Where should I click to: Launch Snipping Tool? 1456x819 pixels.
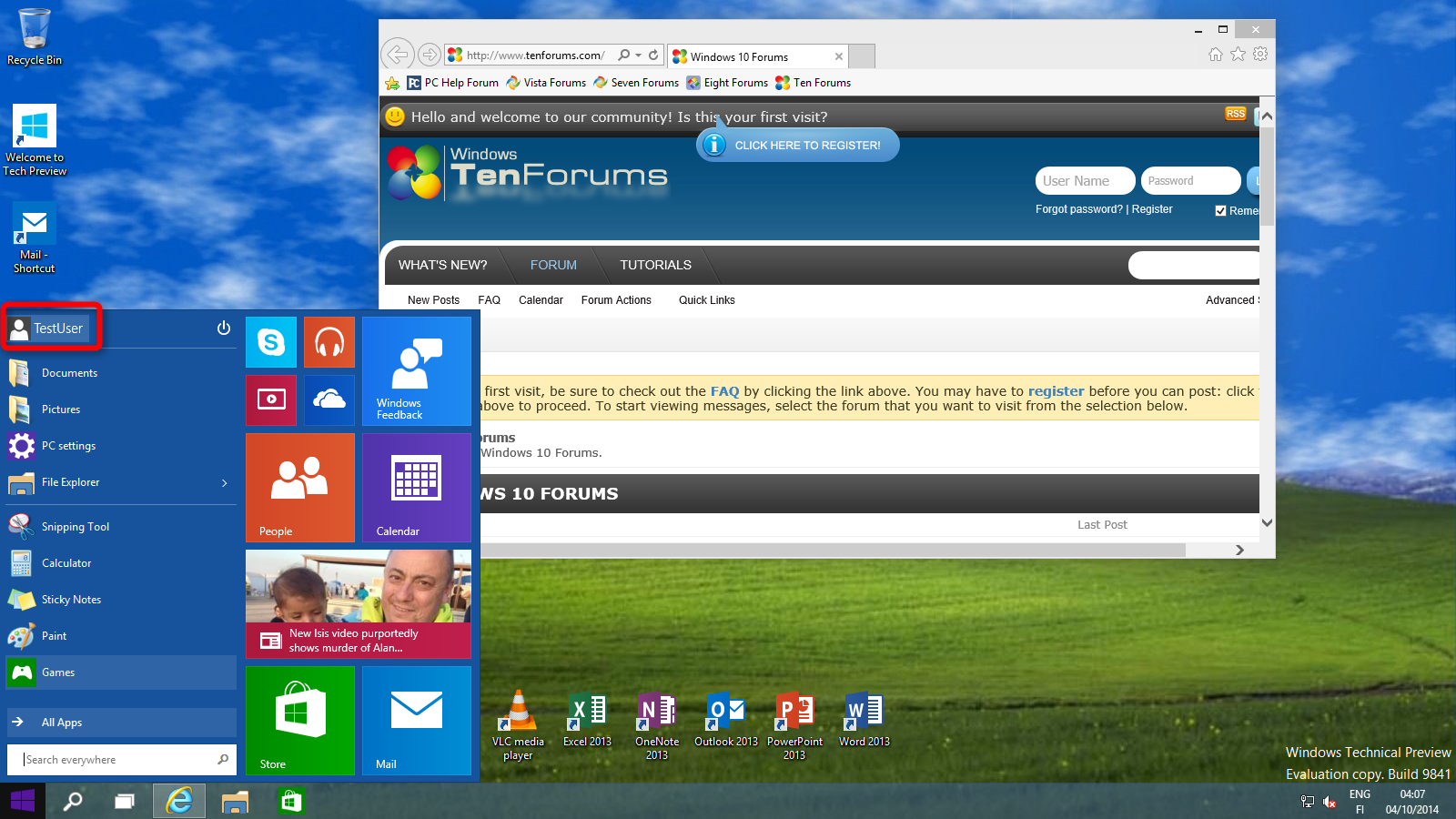point(121,527)
